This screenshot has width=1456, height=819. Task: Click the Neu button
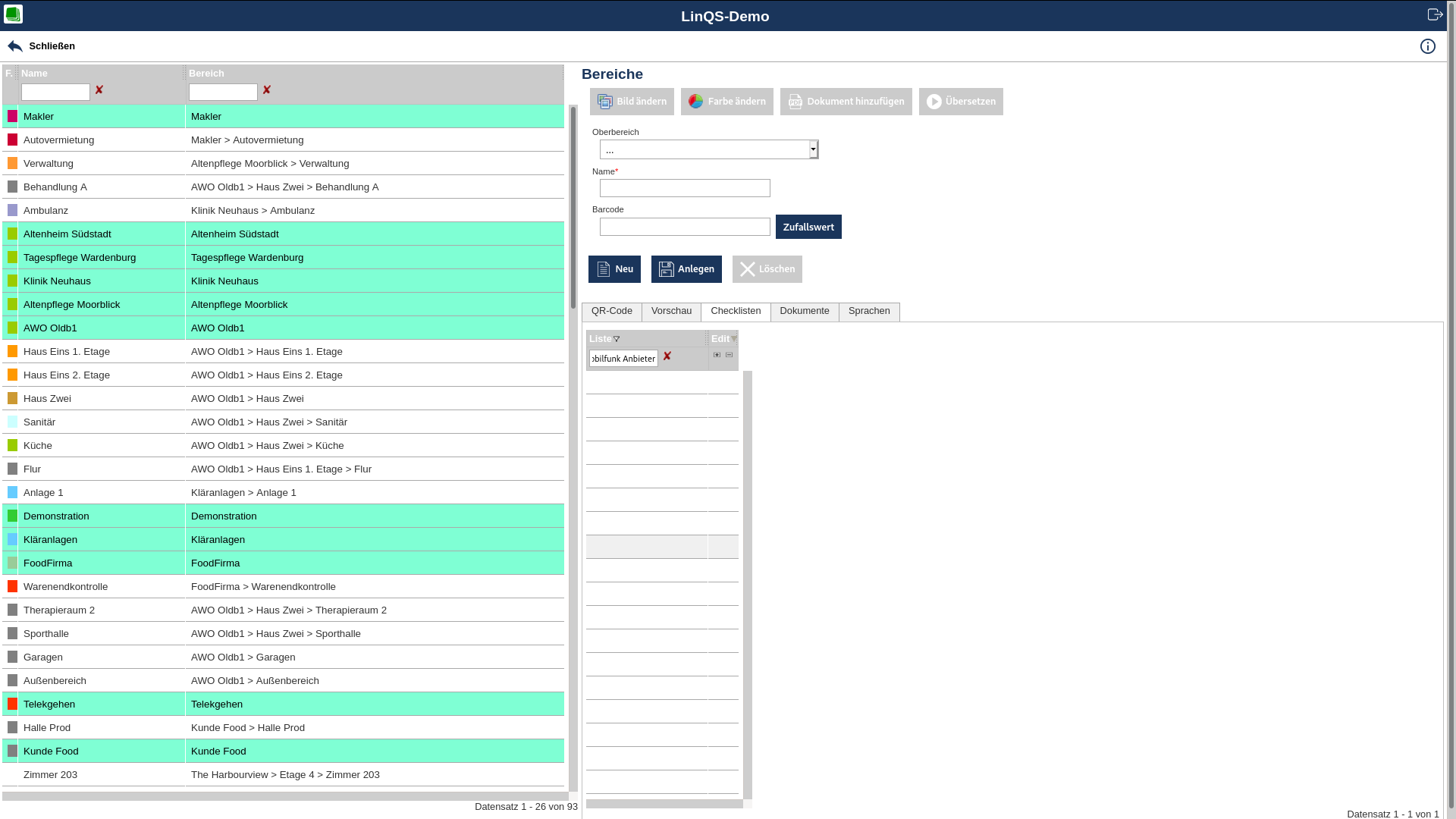coord(614,269)
